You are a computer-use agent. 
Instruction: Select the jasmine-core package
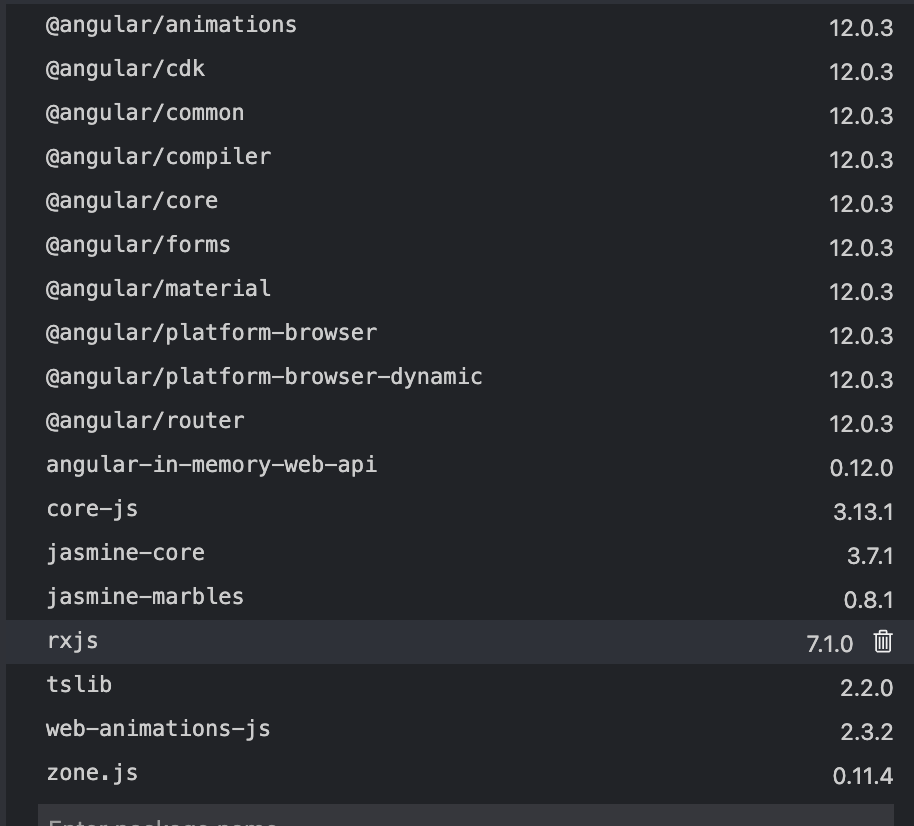click(x=125, y=552)
